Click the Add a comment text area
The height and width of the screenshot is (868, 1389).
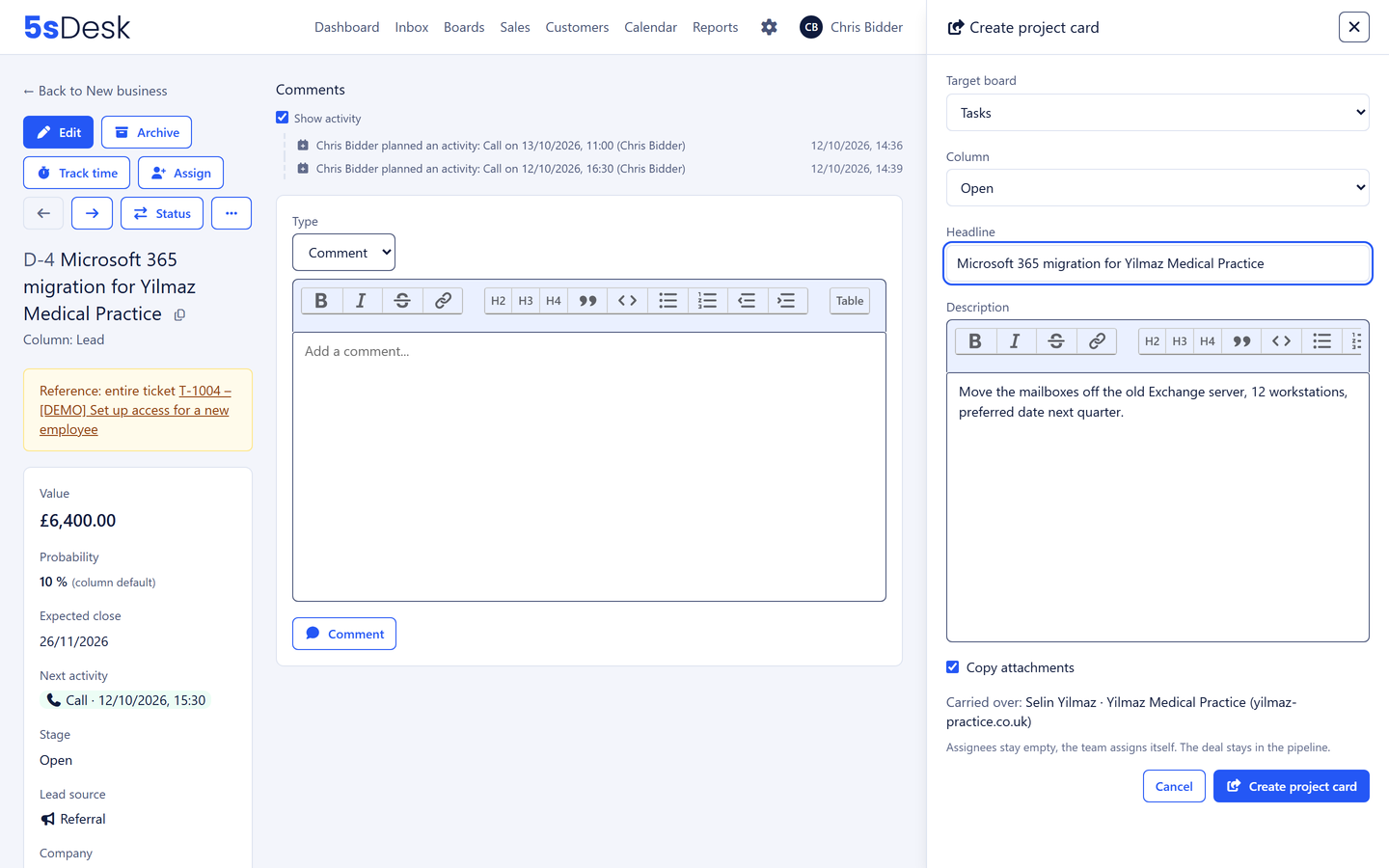point(589,467)
